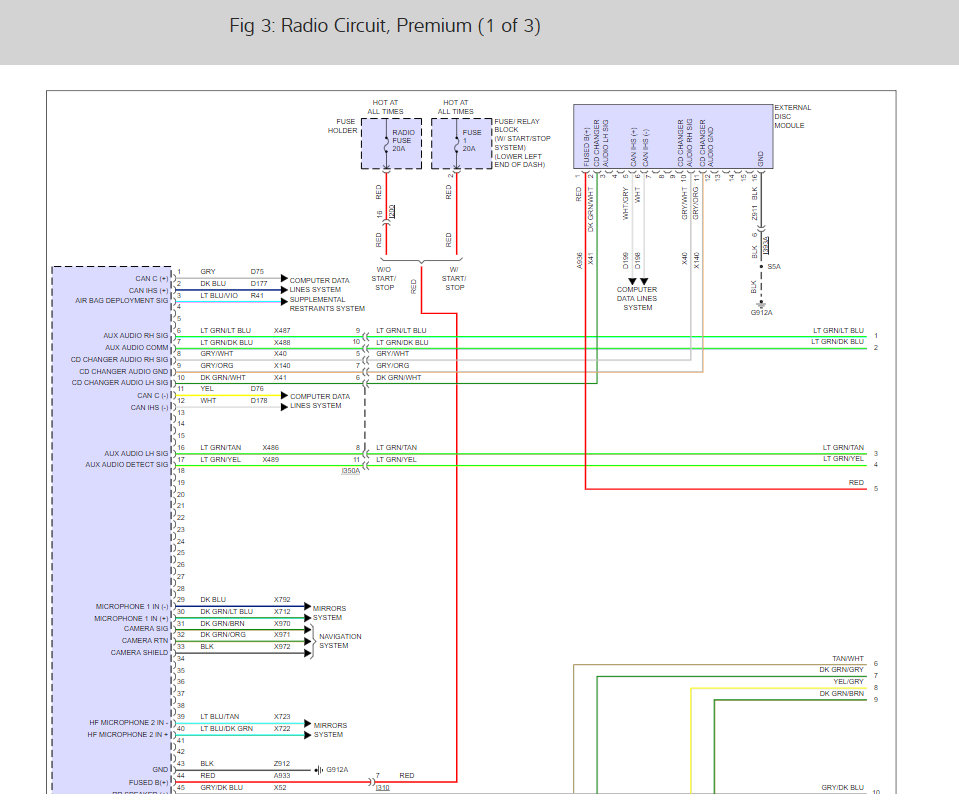Click the AUX AUDIO LH SIG label

click(136, 453)
